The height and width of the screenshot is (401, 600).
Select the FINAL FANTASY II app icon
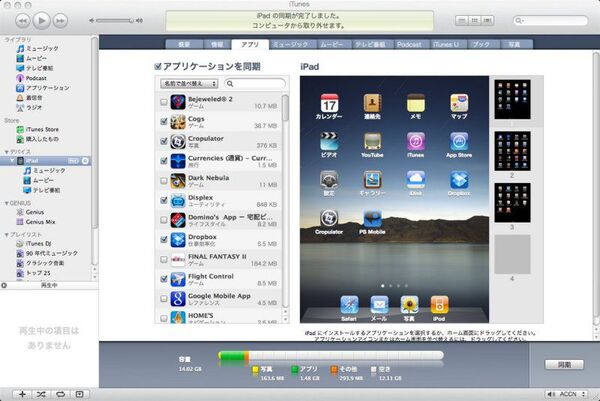(178, 259)
